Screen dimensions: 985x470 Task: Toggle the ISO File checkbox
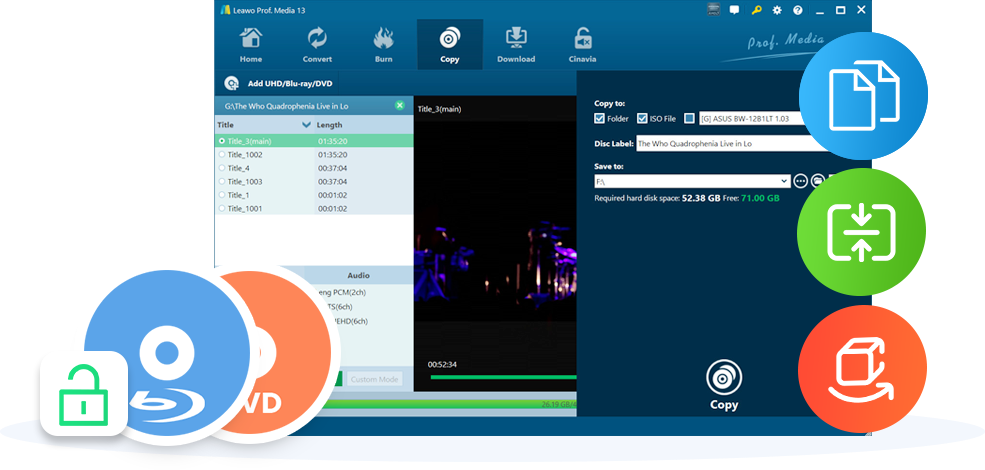[x=642, y=118]
